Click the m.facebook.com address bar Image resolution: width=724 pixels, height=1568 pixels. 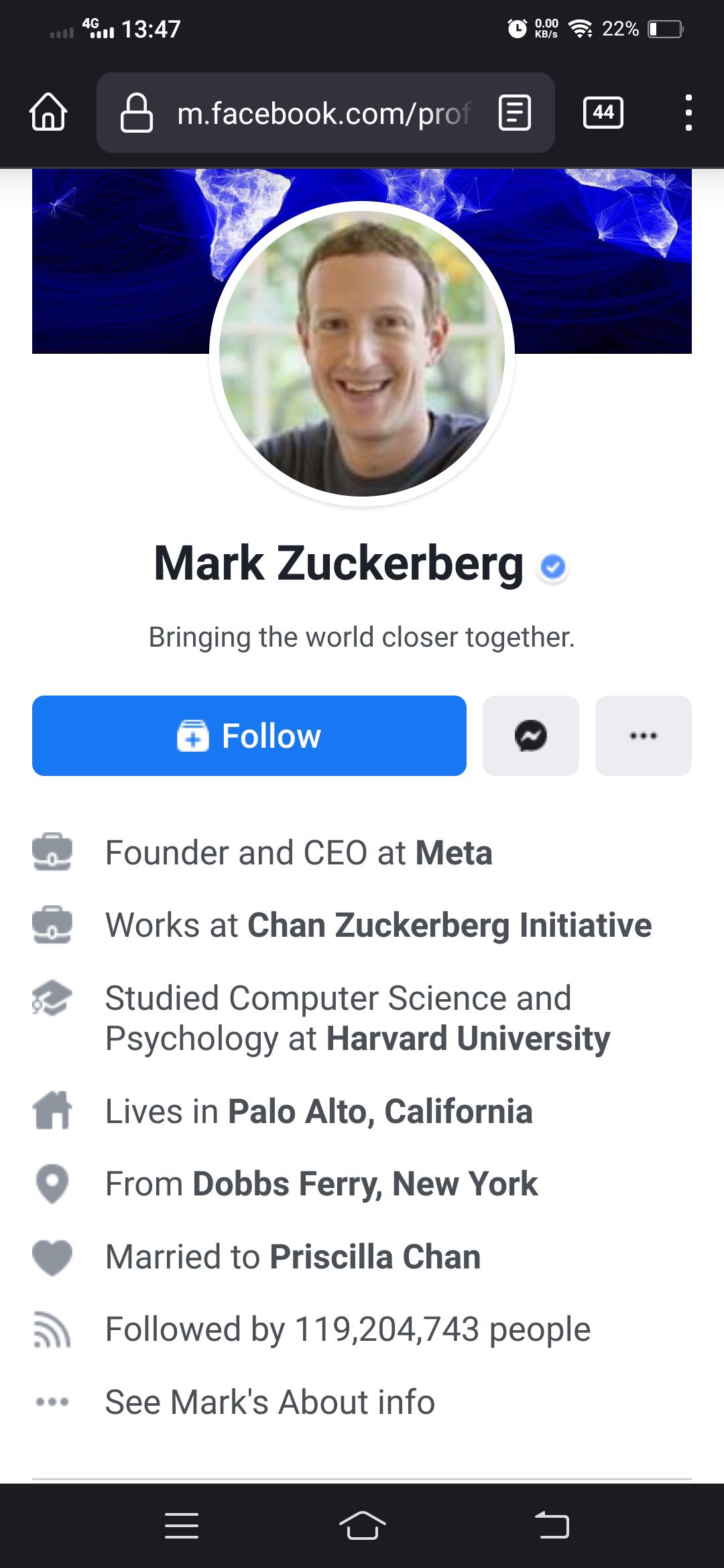click(x=322, y=114)
